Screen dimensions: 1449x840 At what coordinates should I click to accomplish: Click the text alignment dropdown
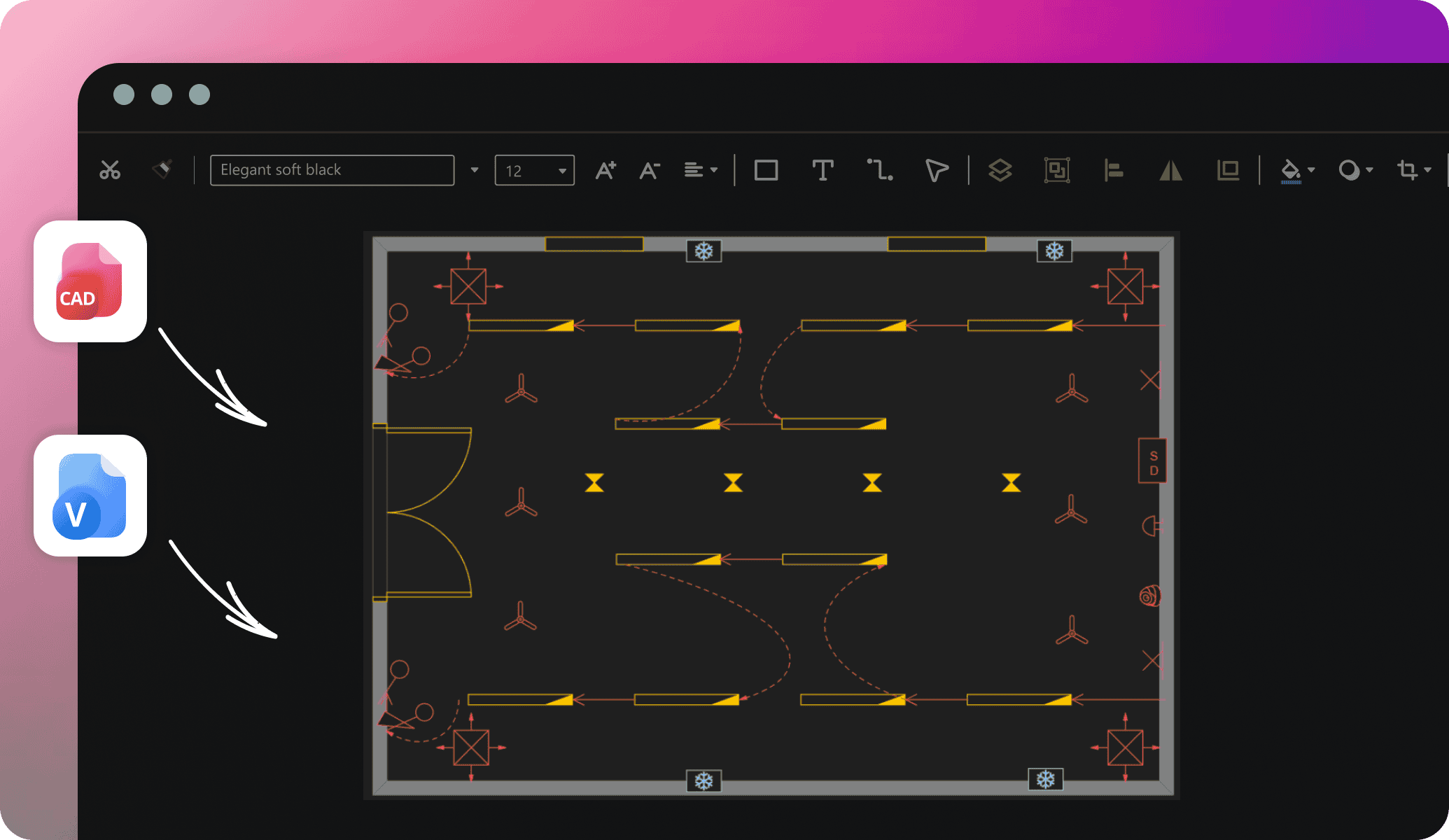700,168
